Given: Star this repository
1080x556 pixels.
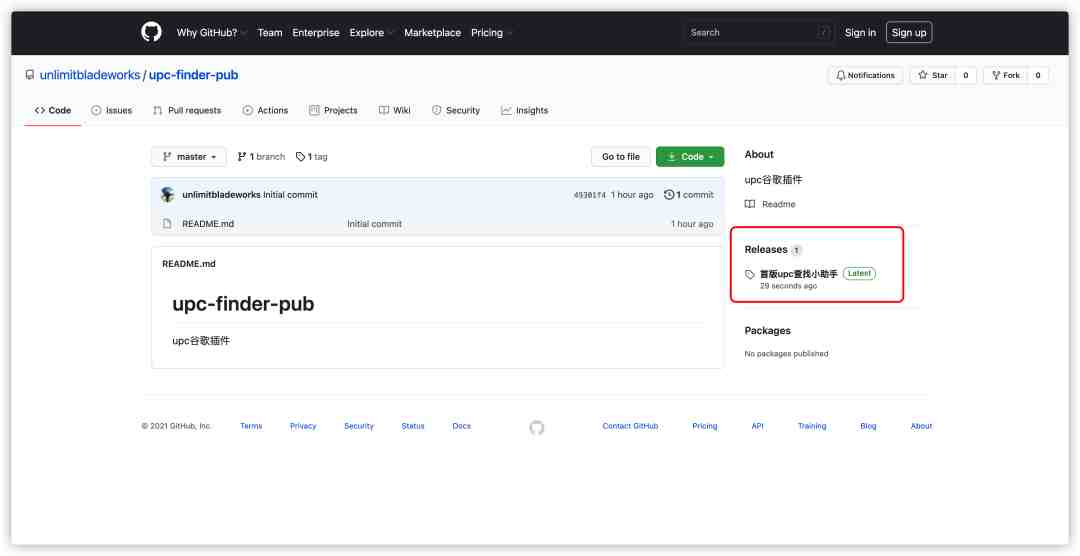Looking at the screenshot, I should [x=933, y=75].
